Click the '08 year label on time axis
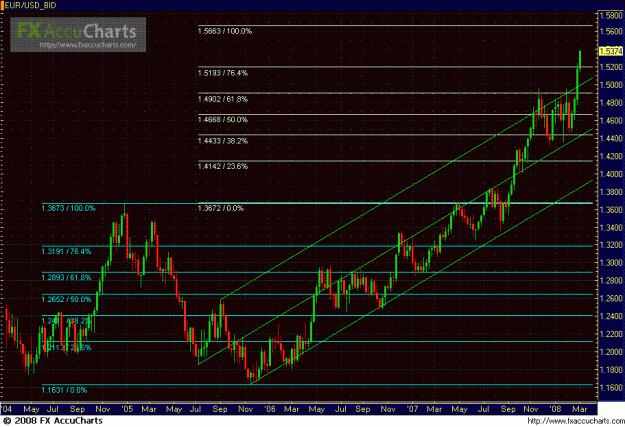 point(555,409)
